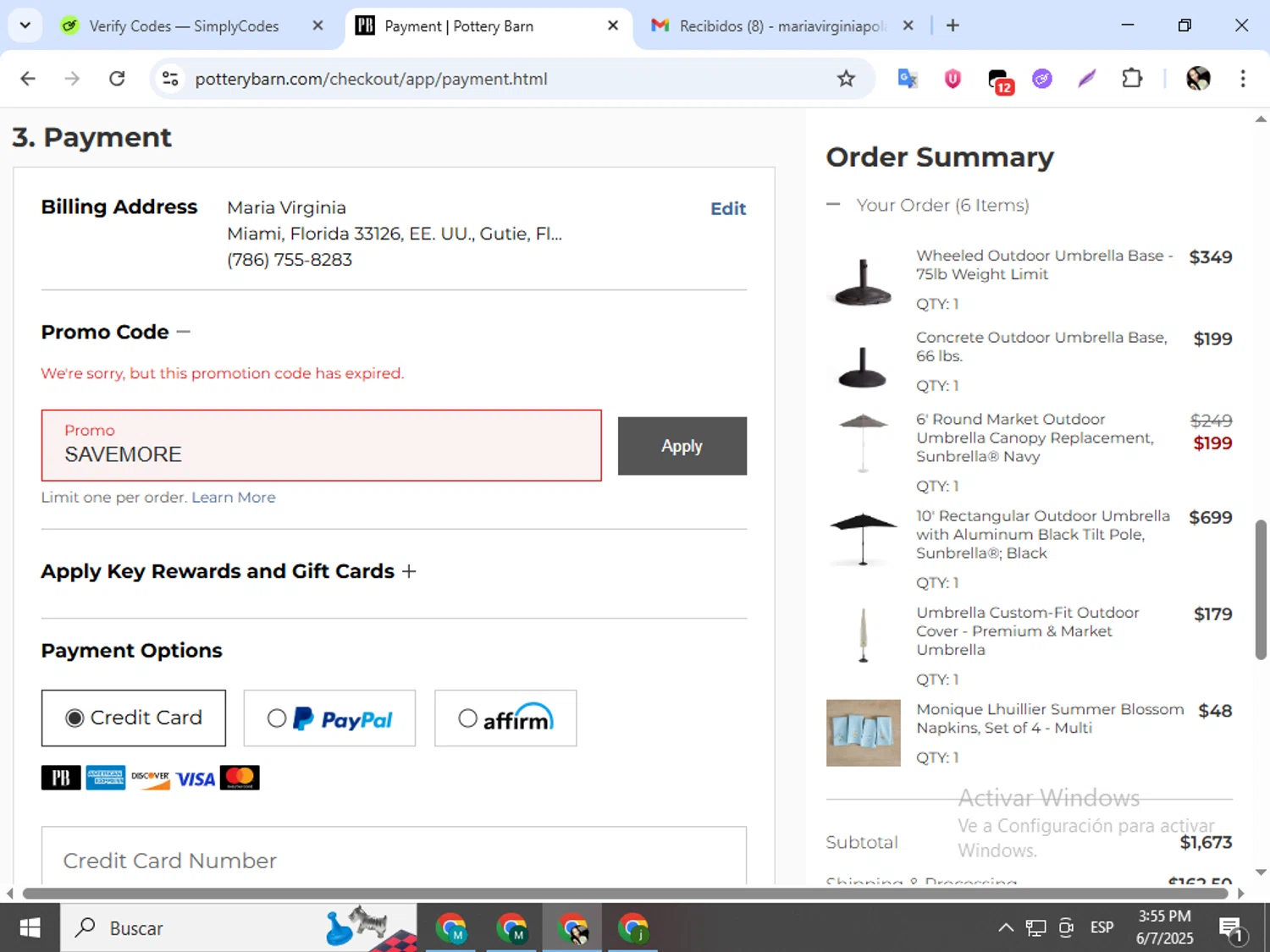This screenshot has width=1270, height=952.
Task: Click the Discover card logo
Action: [151, 778]
